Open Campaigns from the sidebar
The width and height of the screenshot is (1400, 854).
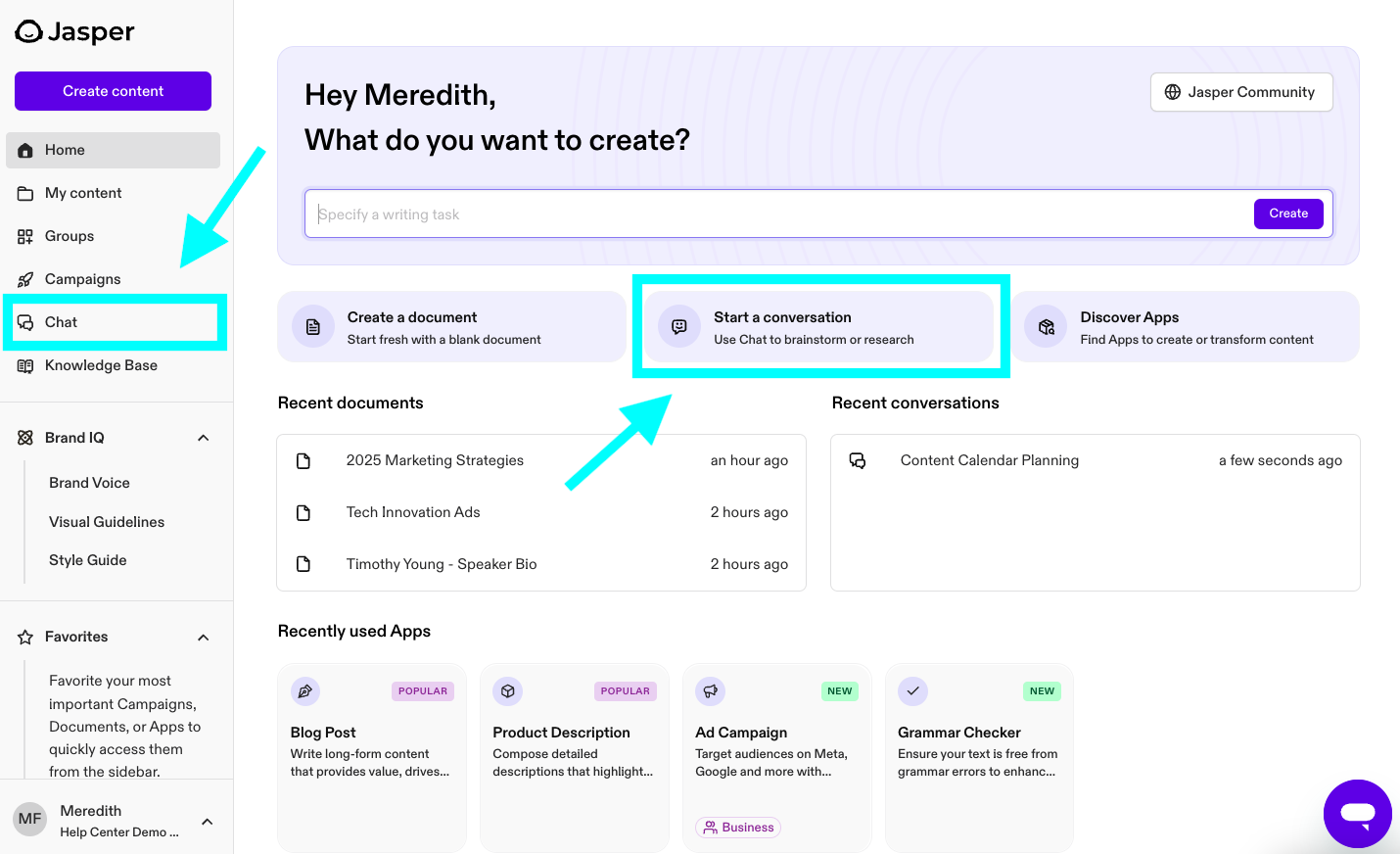point(82,279)
